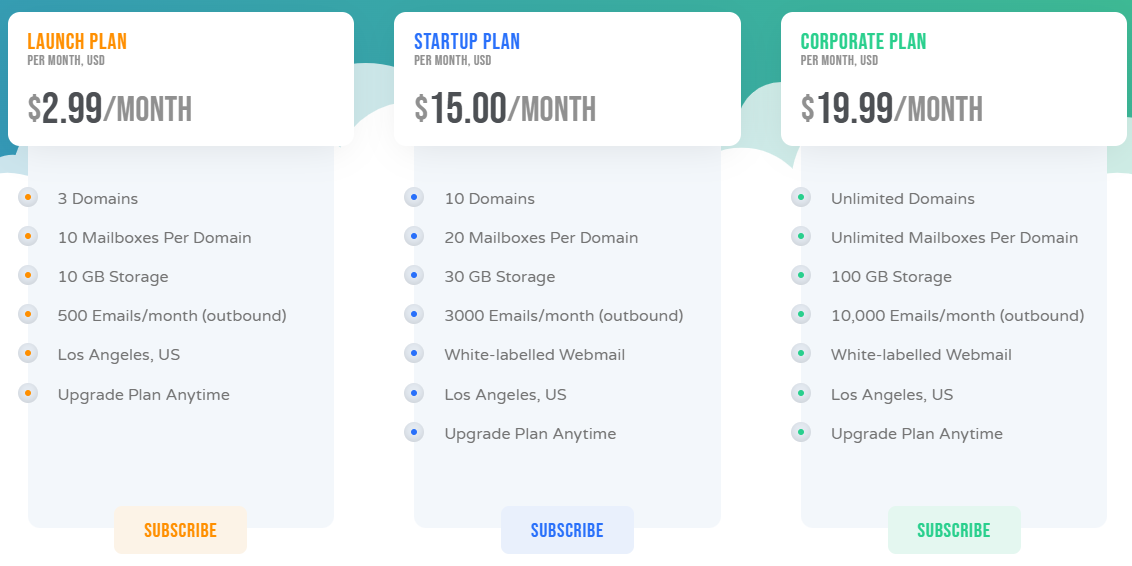Click the blue bullet beside 10 Domains
This screenshot has height=566, width=1132.
(414, 197)
